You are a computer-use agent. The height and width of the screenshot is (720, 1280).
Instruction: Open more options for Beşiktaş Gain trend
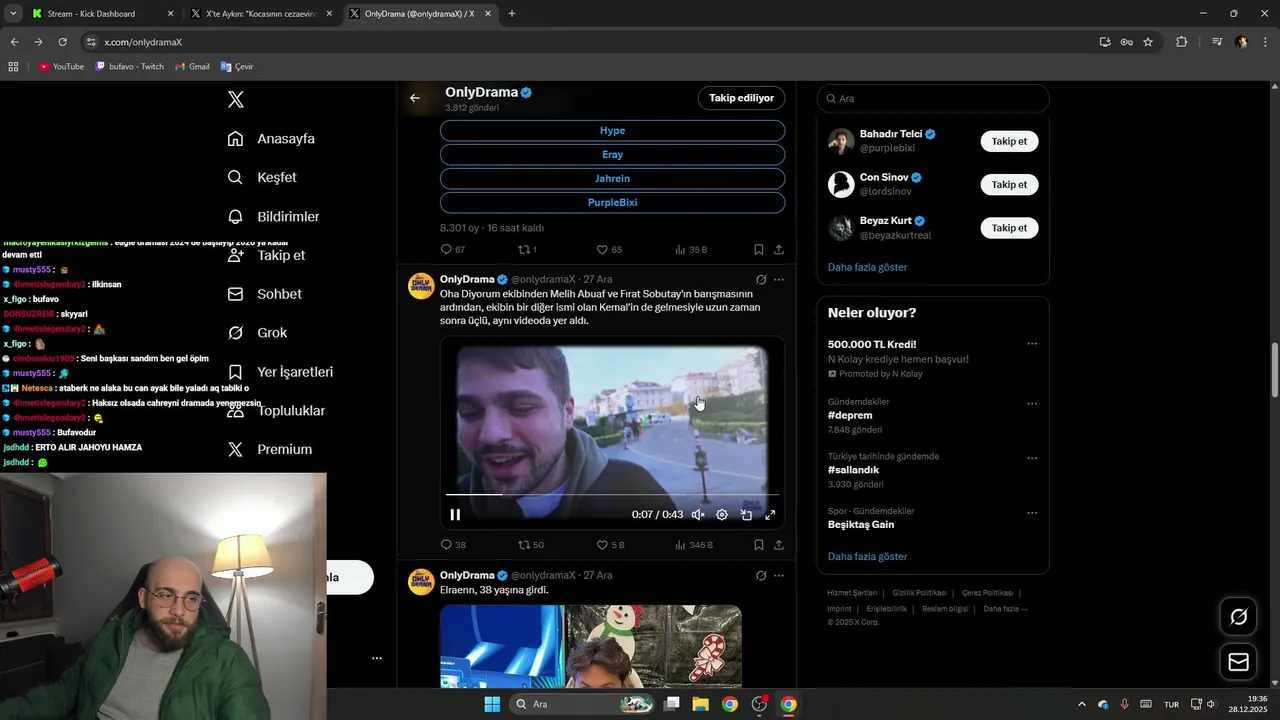pos(1032,513)
